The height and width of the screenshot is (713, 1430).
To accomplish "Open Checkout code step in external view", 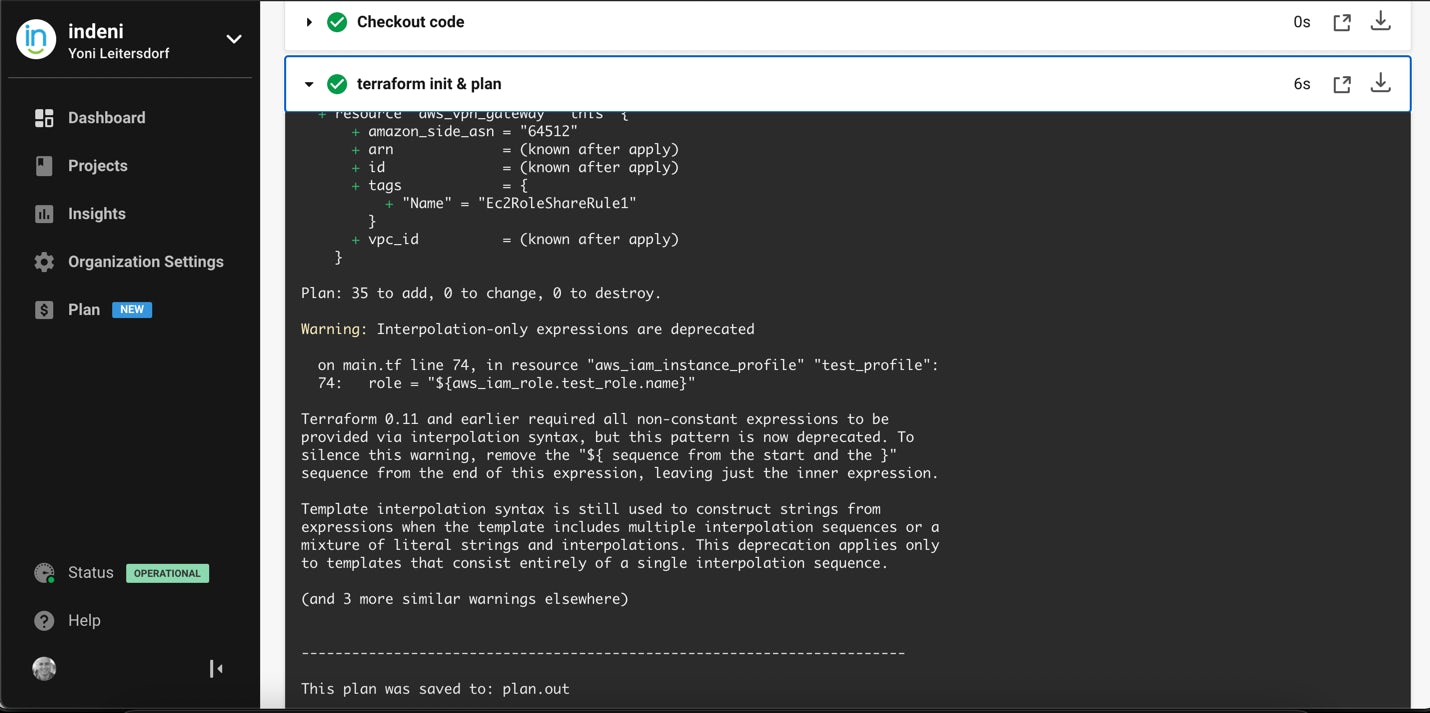I will pos(1342,21).
